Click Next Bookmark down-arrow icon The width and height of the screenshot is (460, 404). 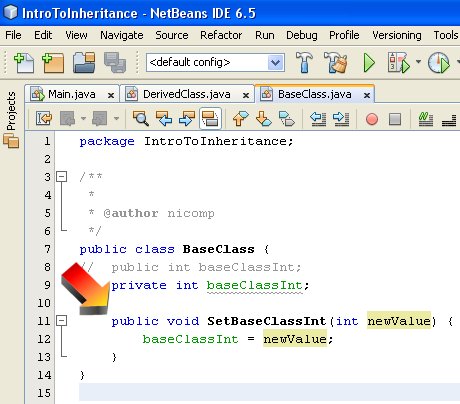(x=263, y=118)
